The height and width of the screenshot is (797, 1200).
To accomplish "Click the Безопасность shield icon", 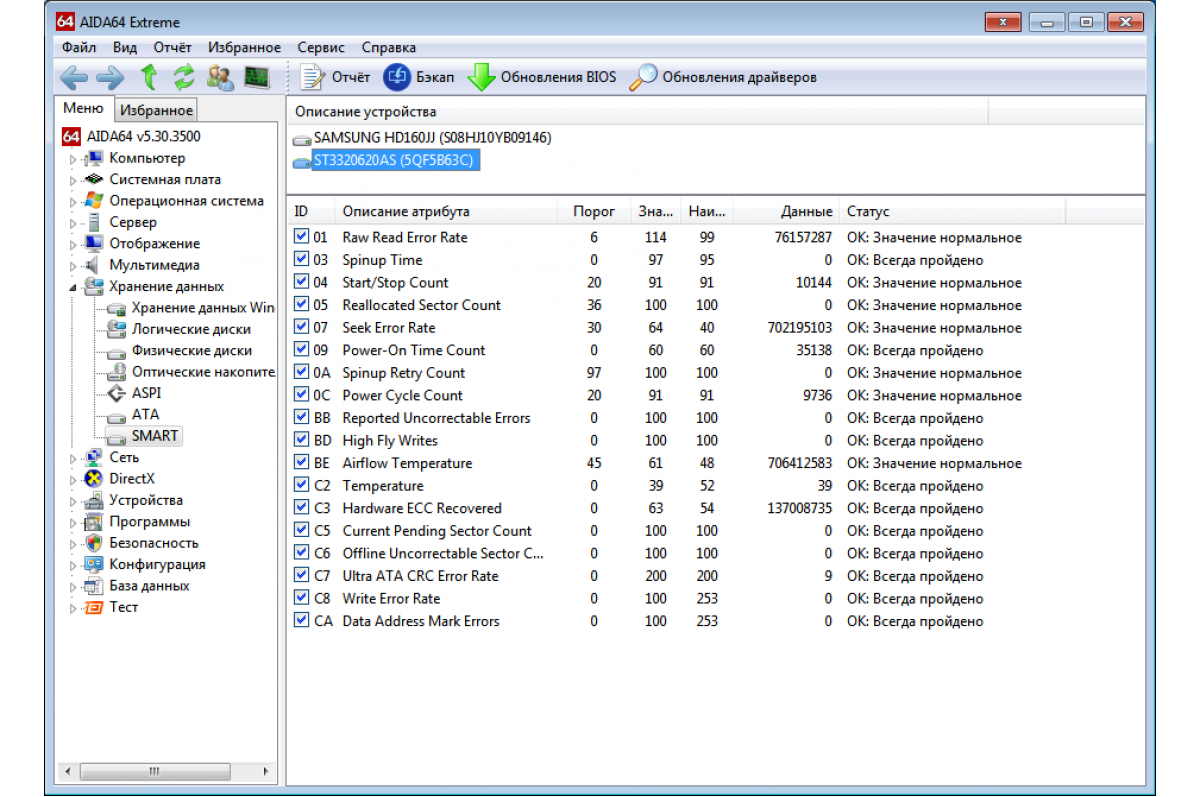I will pos(94,543).
